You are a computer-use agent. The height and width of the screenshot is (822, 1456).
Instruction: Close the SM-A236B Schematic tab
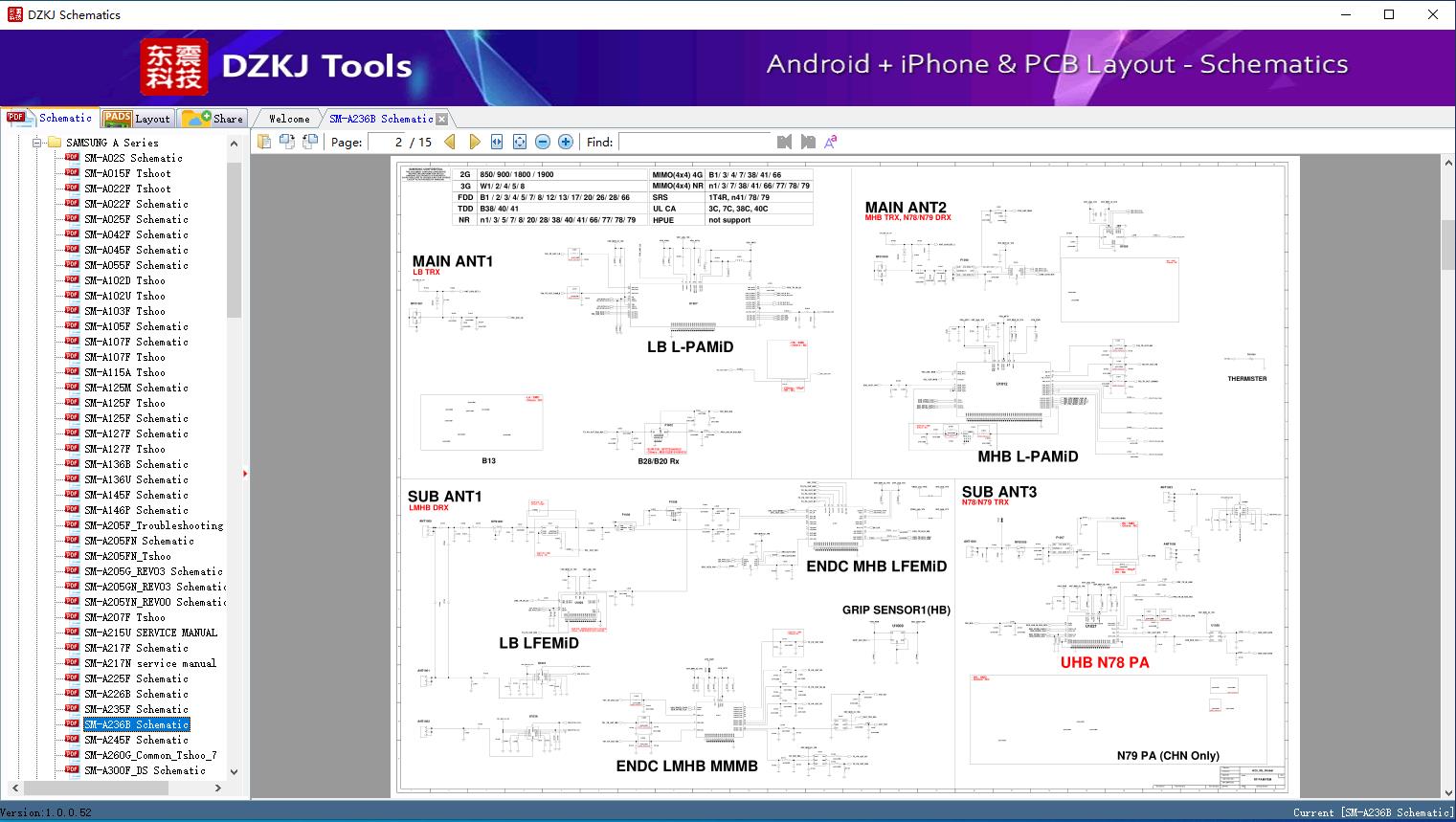point(441,120)
